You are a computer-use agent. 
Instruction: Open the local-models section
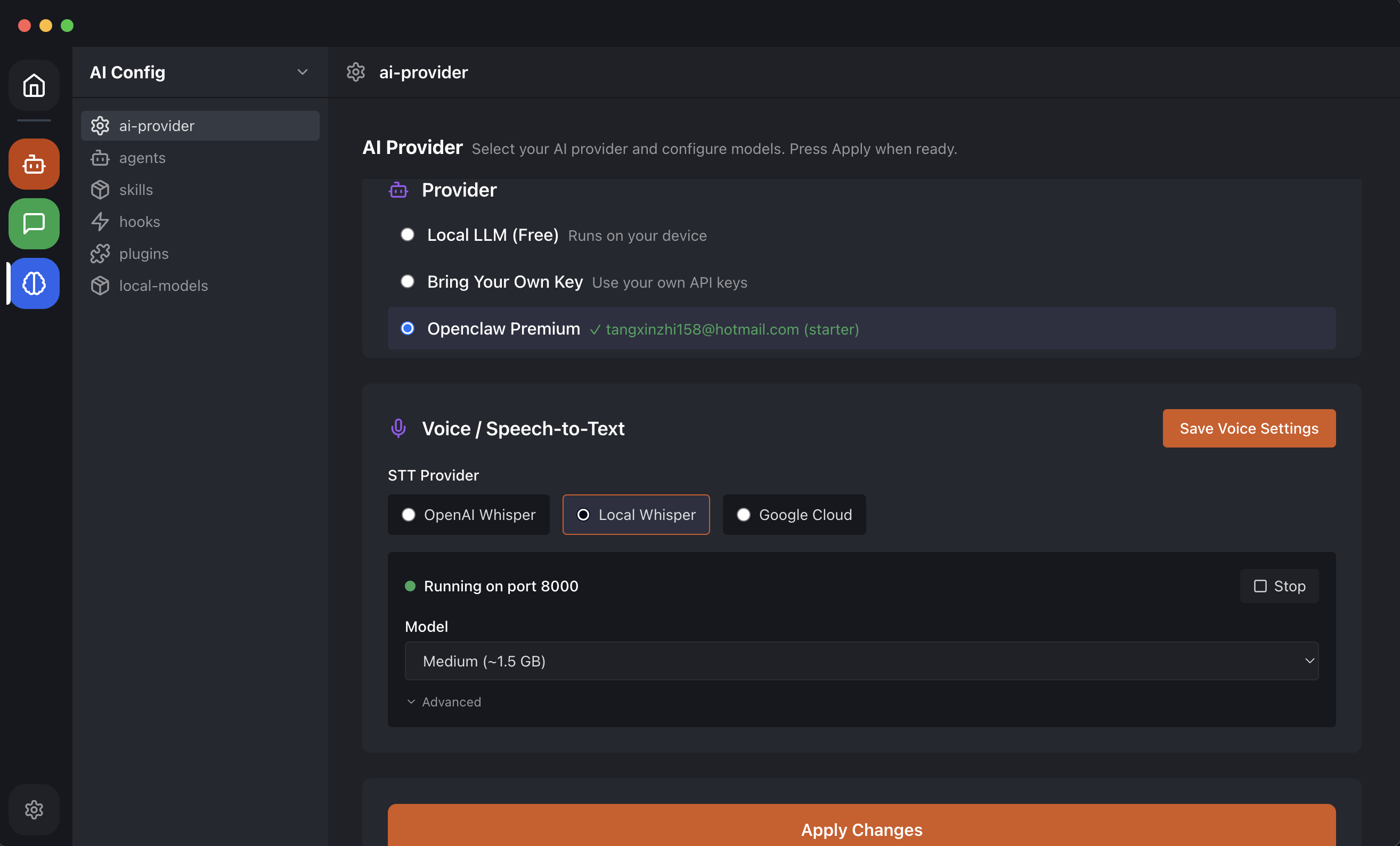coord(164,286)
